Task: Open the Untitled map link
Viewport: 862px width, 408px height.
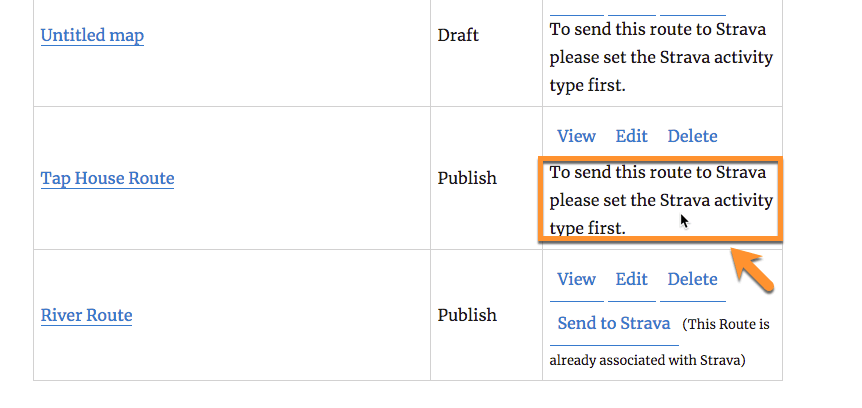Action: 92,36
